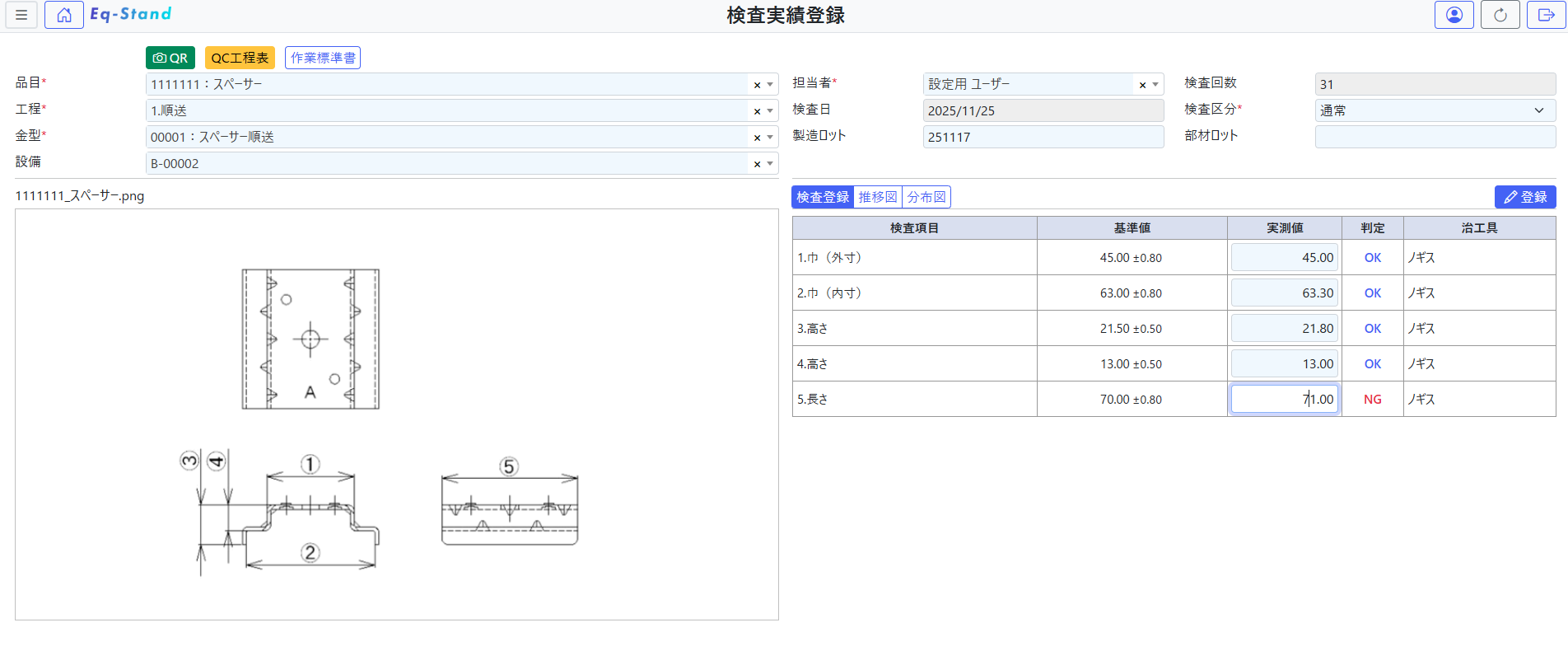The image size is (1568, 646).
Task: Clear the 工程 selection with ×
Action: [757, 111]
